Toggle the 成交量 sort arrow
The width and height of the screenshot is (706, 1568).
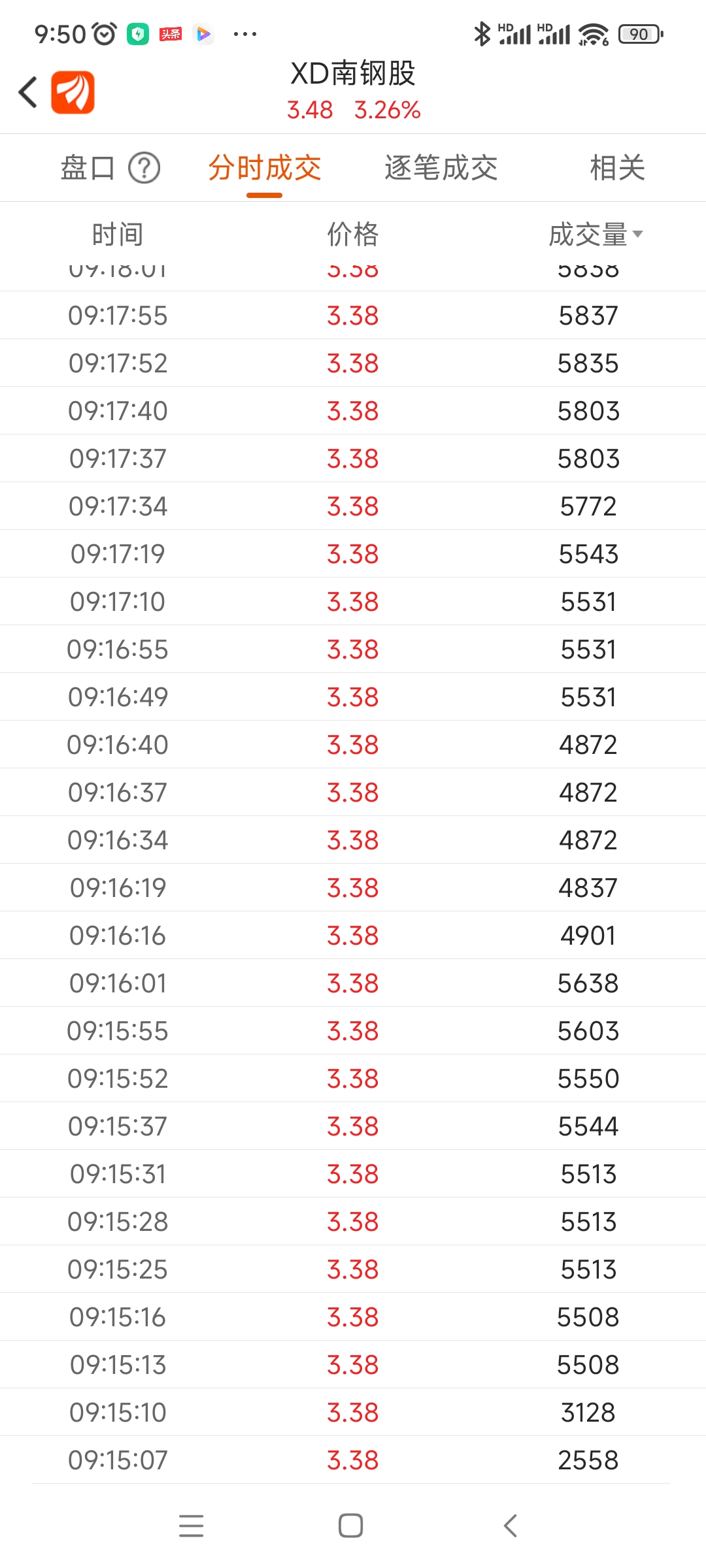pyautogui.click(x=638, y=234)
